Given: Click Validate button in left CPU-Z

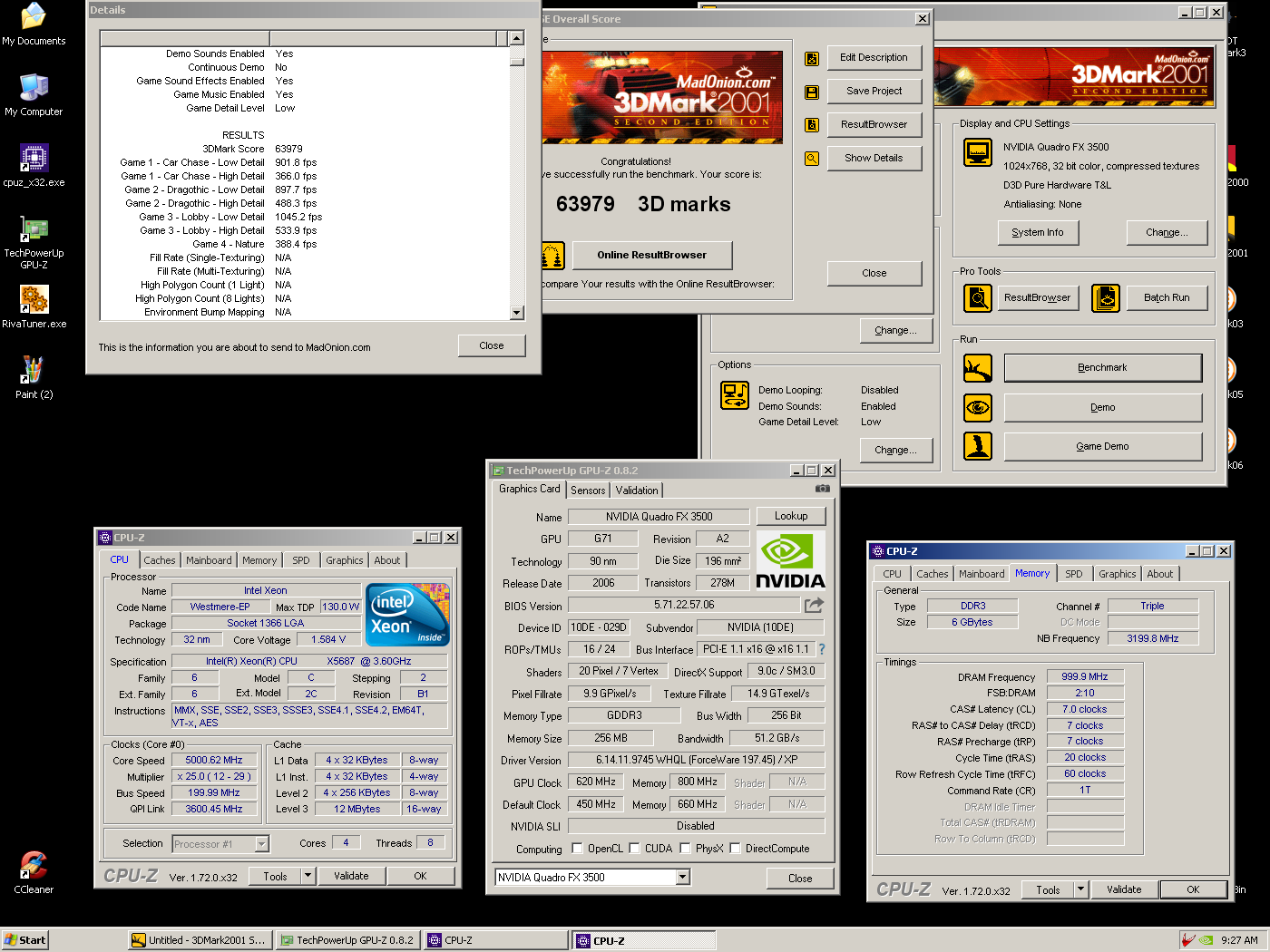Looking at the screenshot, I should tap(351, 876).
